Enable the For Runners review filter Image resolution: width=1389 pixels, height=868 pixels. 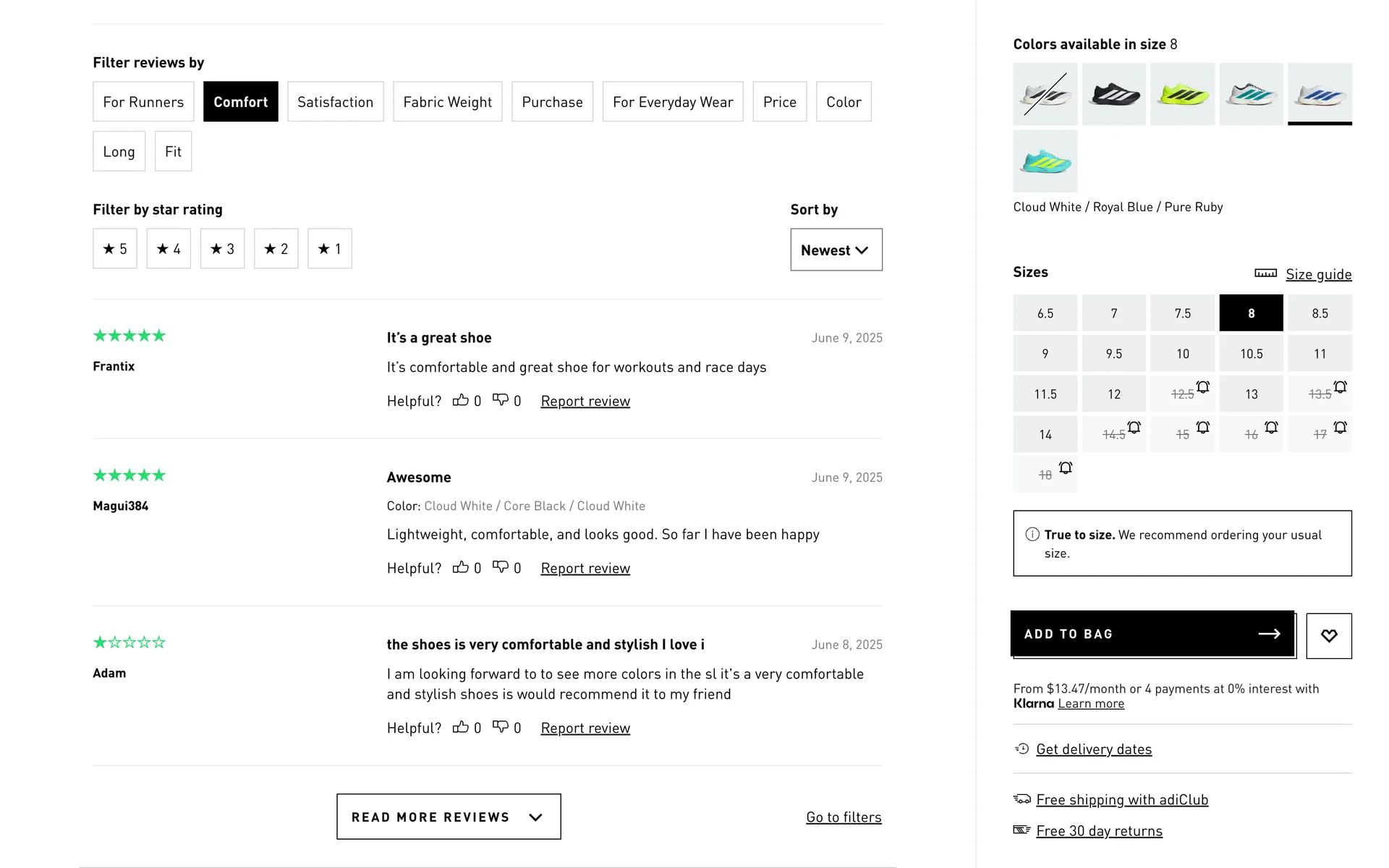[143, 102]
